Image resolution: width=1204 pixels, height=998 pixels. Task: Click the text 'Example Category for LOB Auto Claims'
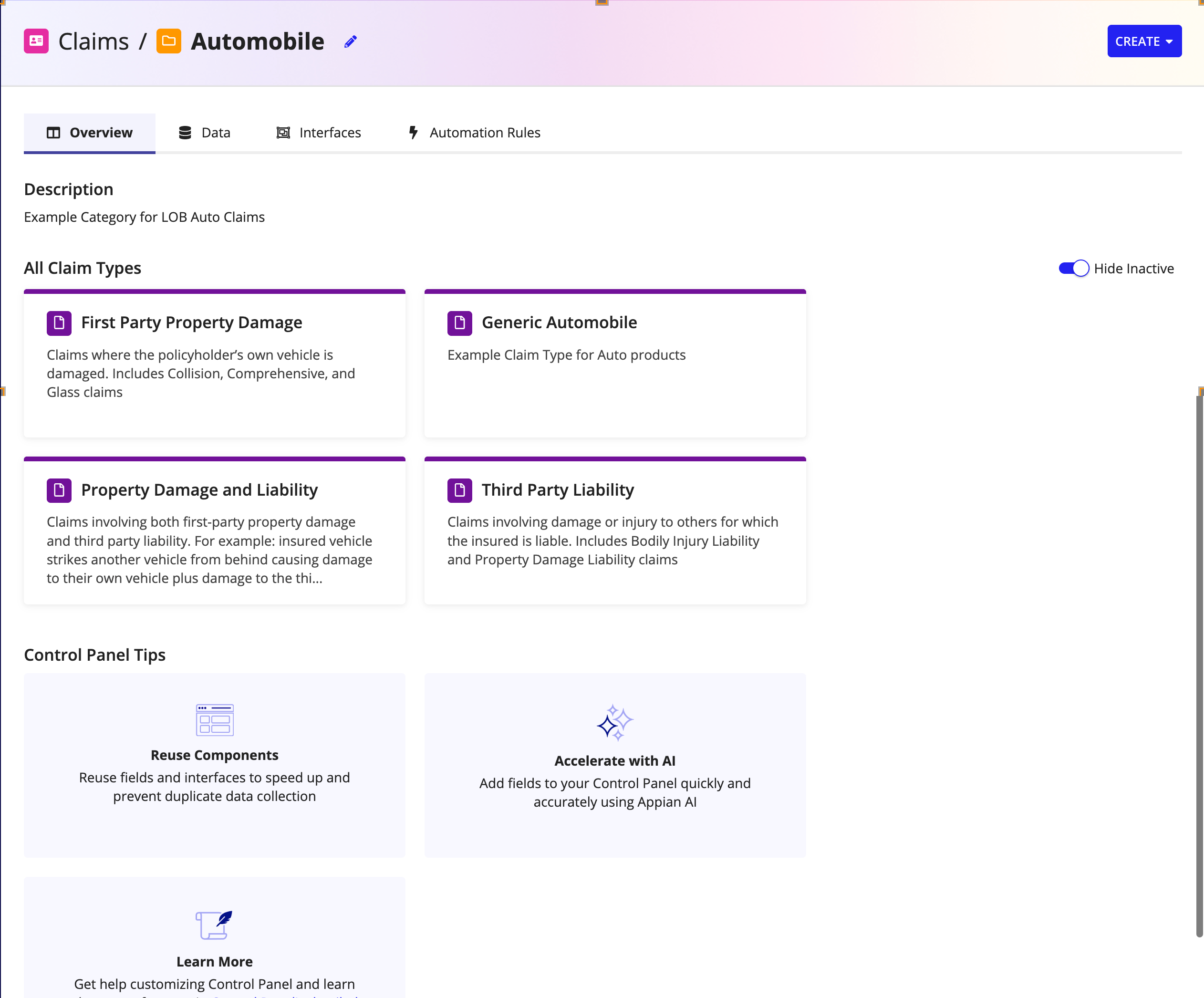[x=145, y=217]
